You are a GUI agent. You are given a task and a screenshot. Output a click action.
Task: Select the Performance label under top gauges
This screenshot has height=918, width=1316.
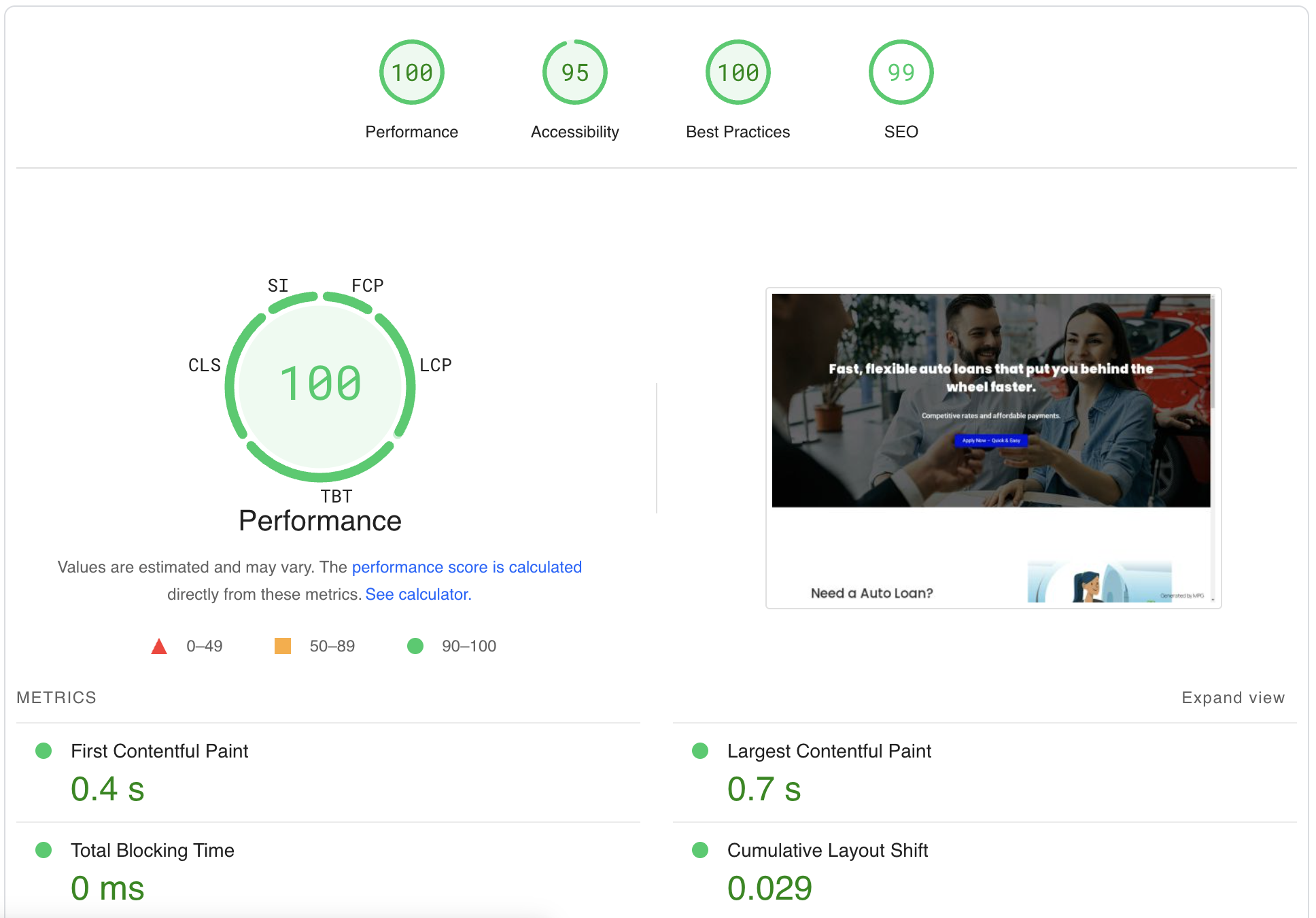[412, 132]
